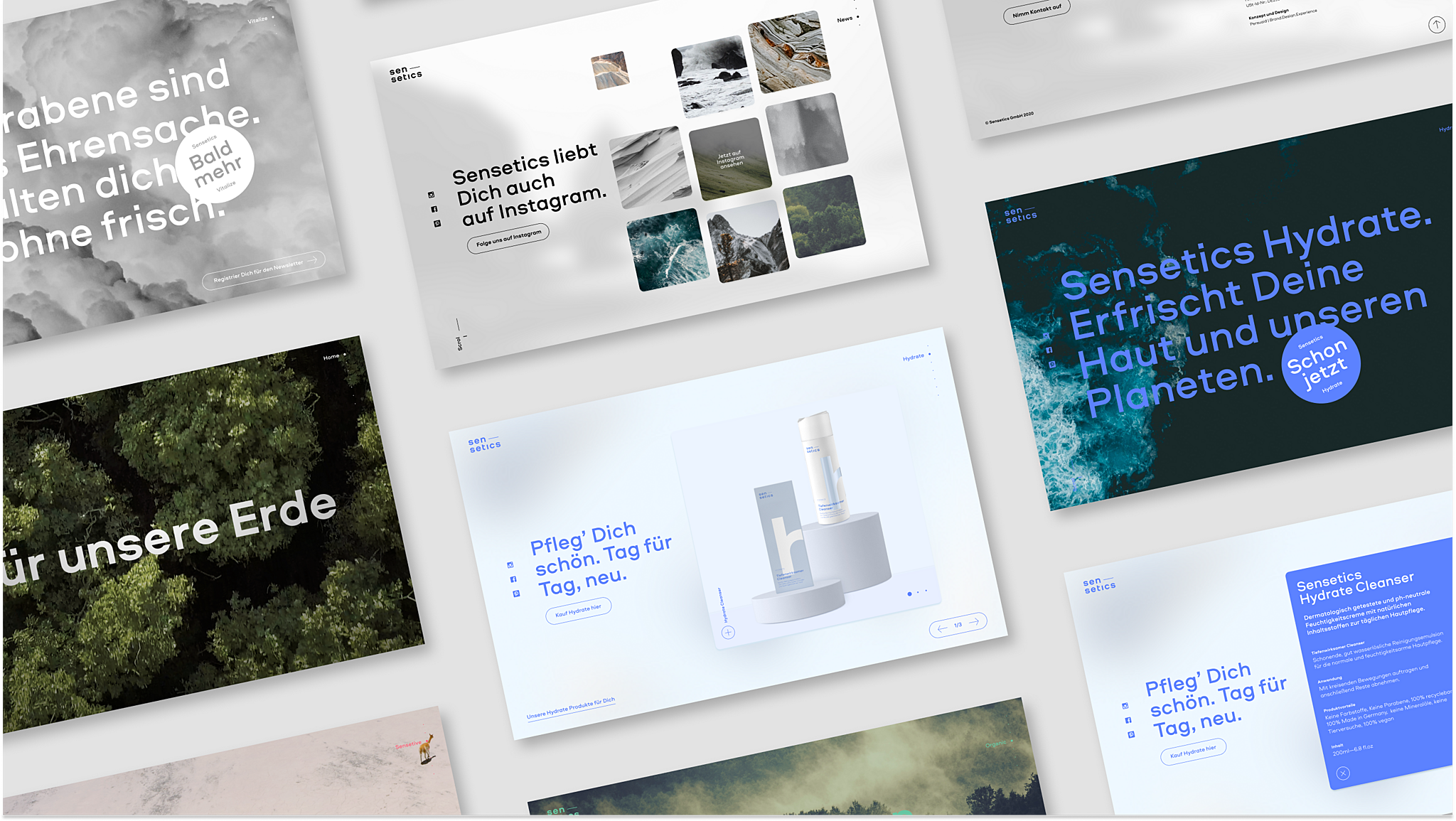Click vertical 'Hydrate Cleanser' label beside product
This screenshot has height=821, width=1456.
722,605
